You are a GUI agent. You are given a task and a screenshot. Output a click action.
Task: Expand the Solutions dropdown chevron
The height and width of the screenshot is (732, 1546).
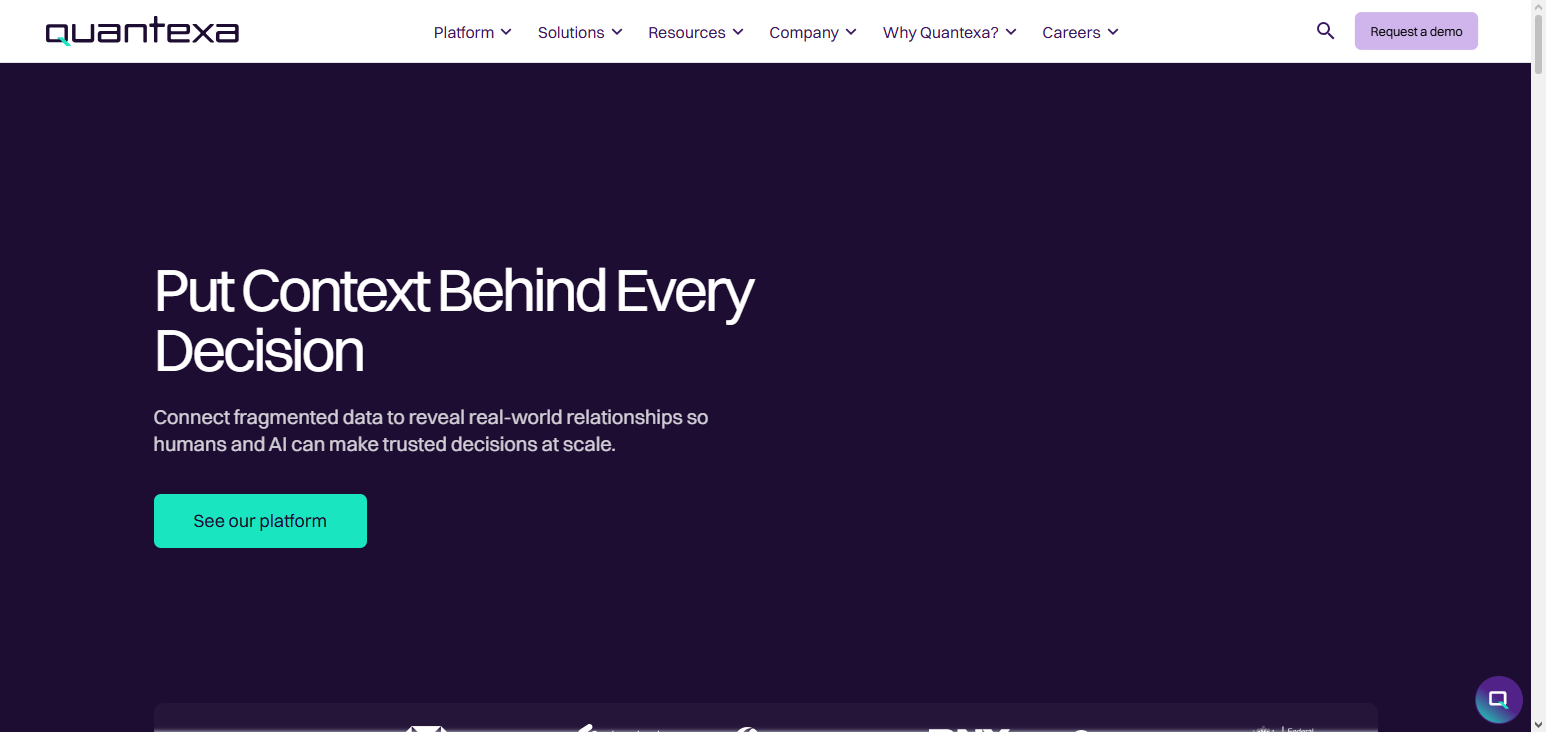617,32
